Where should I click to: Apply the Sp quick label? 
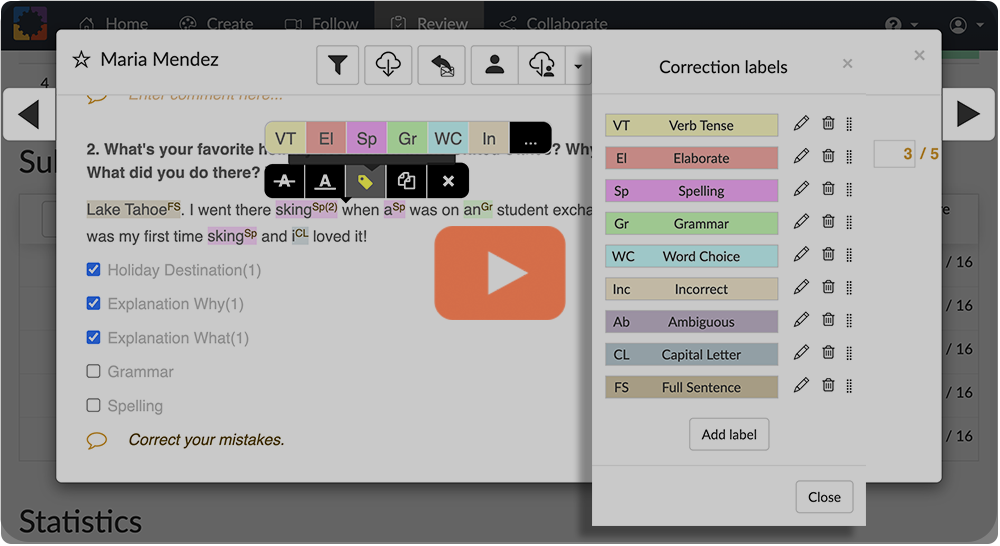[367, 138]
